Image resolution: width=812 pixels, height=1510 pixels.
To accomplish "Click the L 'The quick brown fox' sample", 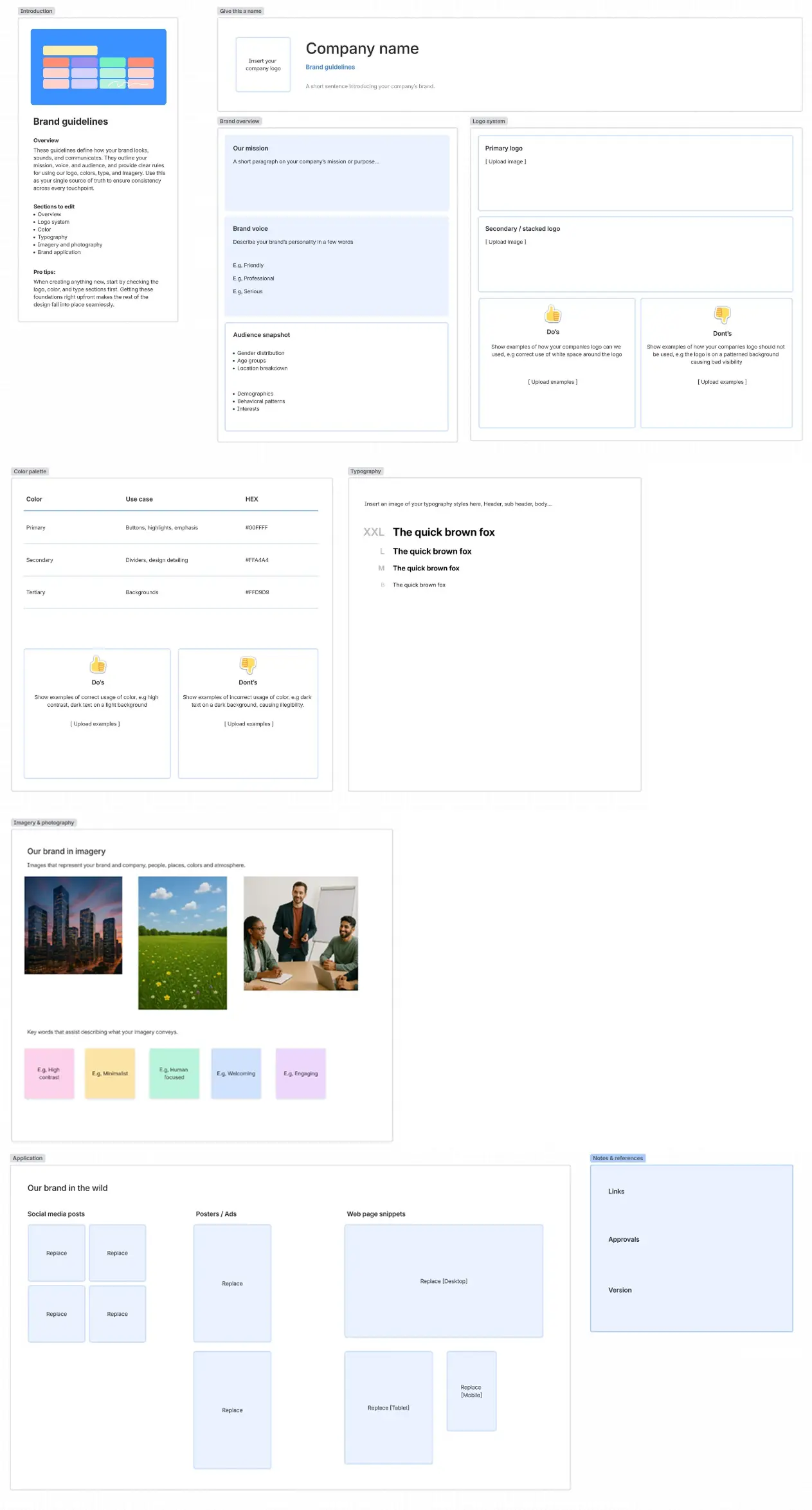I will pos(432,551).
